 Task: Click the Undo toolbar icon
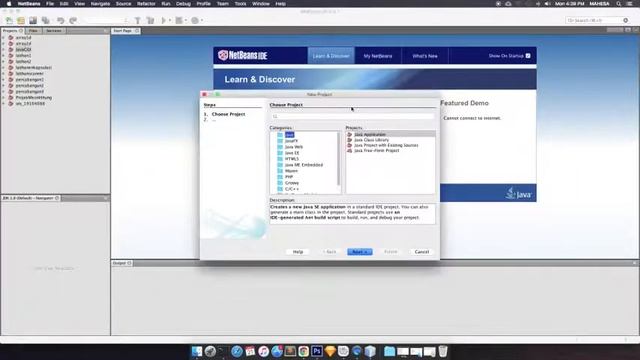60,20
